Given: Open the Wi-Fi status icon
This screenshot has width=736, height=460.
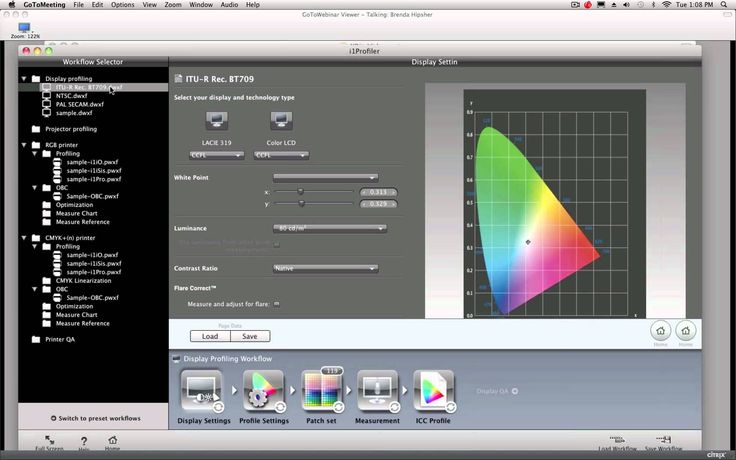Looking at the screenshot, I should [x=666, y=5].
